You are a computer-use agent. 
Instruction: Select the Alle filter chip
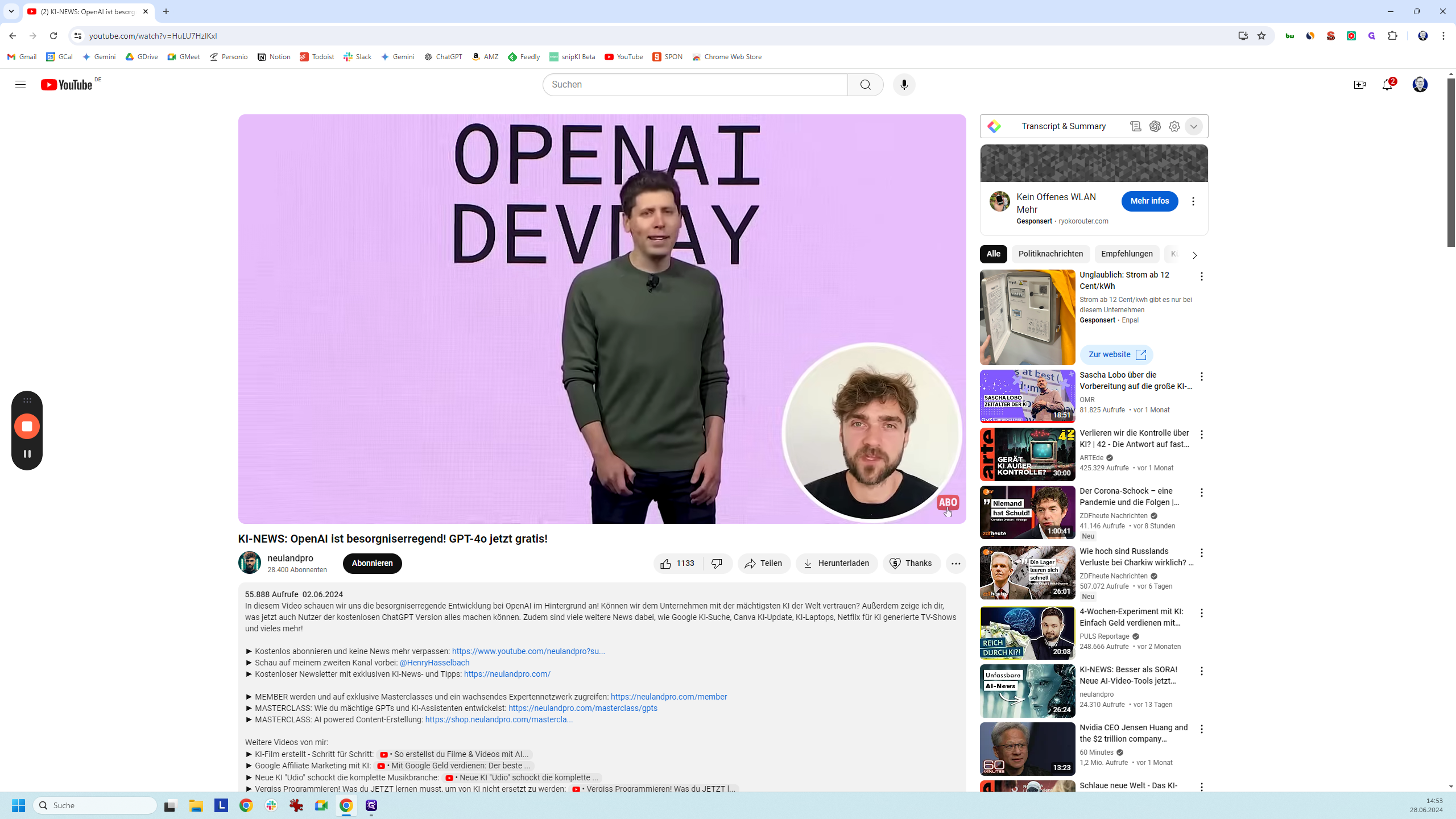993,254
